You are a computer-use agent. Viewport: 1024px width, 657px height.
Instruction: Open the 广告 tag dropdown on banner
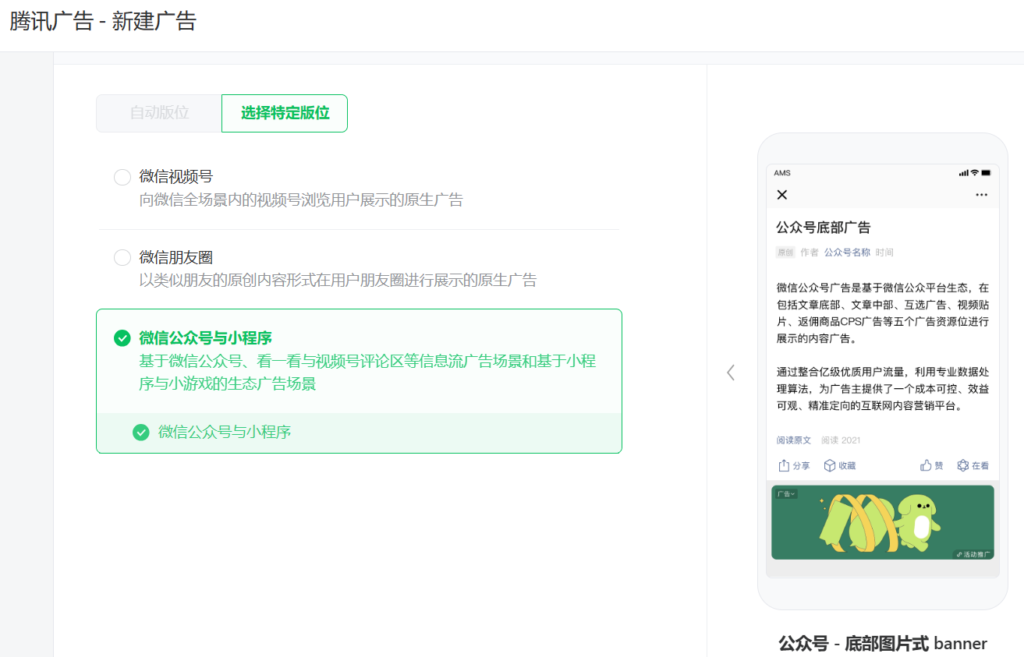786,494
